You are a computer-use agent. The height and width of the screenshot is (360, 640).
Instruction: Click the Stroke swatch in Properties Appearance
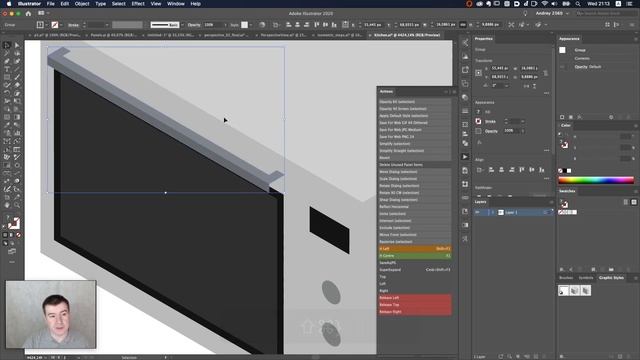point(478,121)
